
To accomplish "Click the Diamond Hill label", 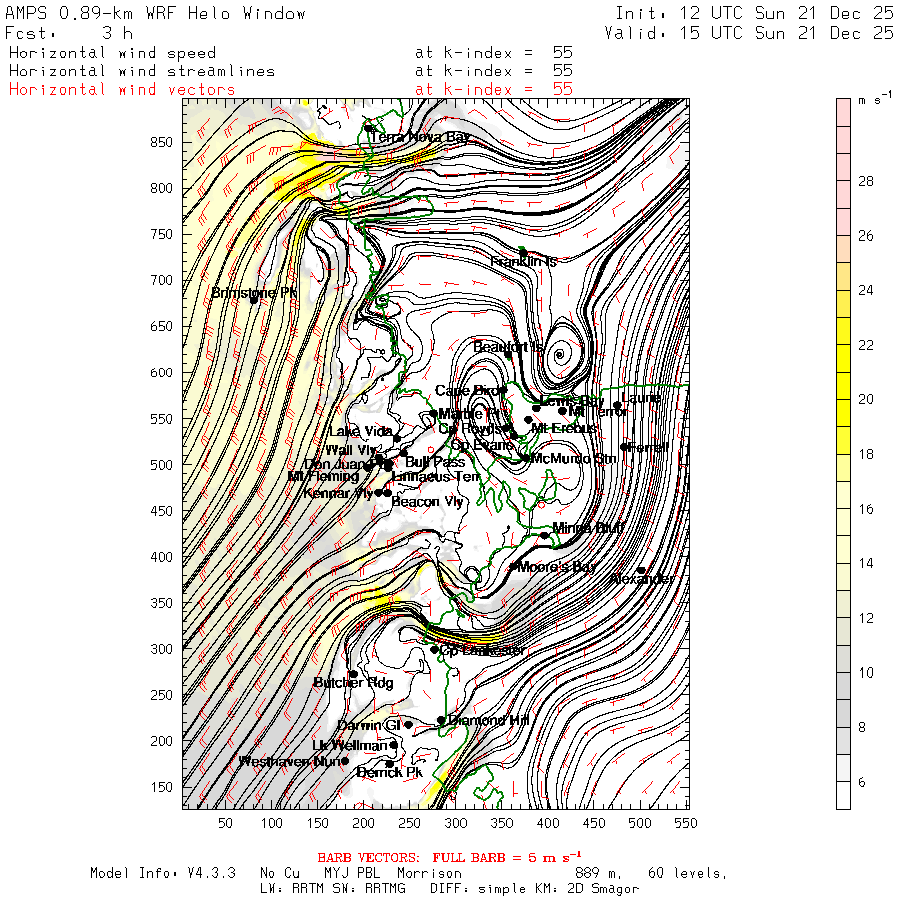I will click(x=488, y=720).
